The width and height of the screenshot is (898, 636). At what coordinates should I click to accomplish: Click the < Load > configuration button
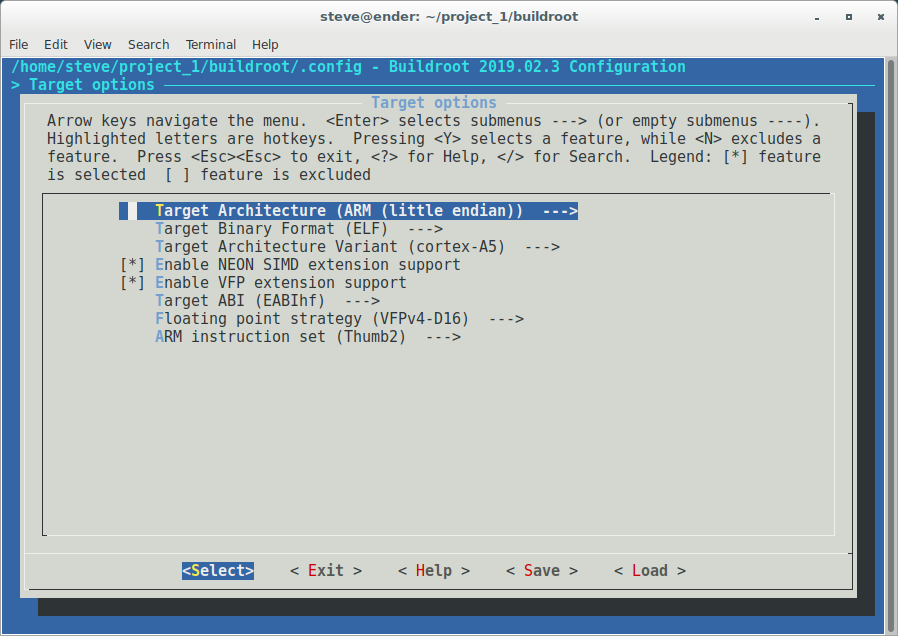(649, 570)
